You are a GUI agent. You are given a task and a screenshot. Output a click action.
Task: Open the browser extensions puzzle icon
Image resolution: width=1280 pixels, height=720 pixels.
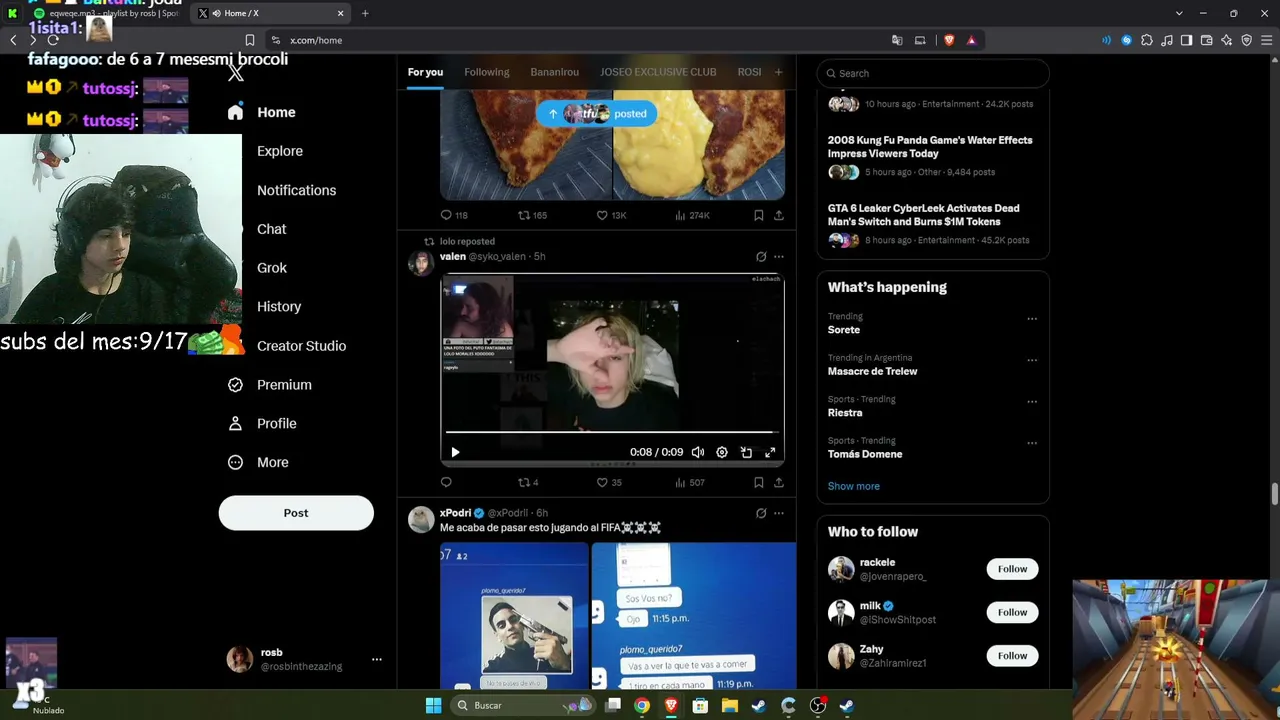[1146, 40]
